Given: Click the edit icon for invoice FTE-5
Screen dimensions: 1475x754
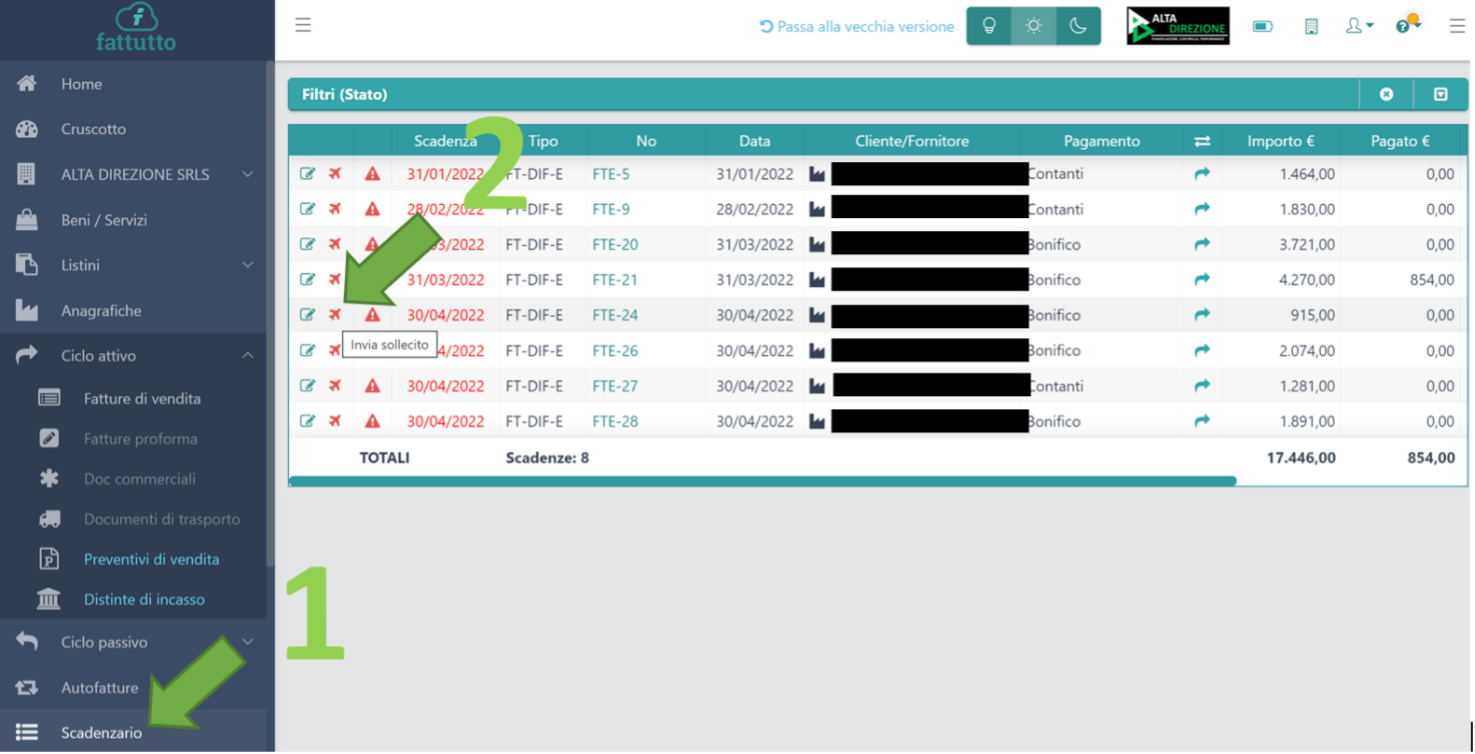Looking at the screenshot, I should [x=307, y=174].
